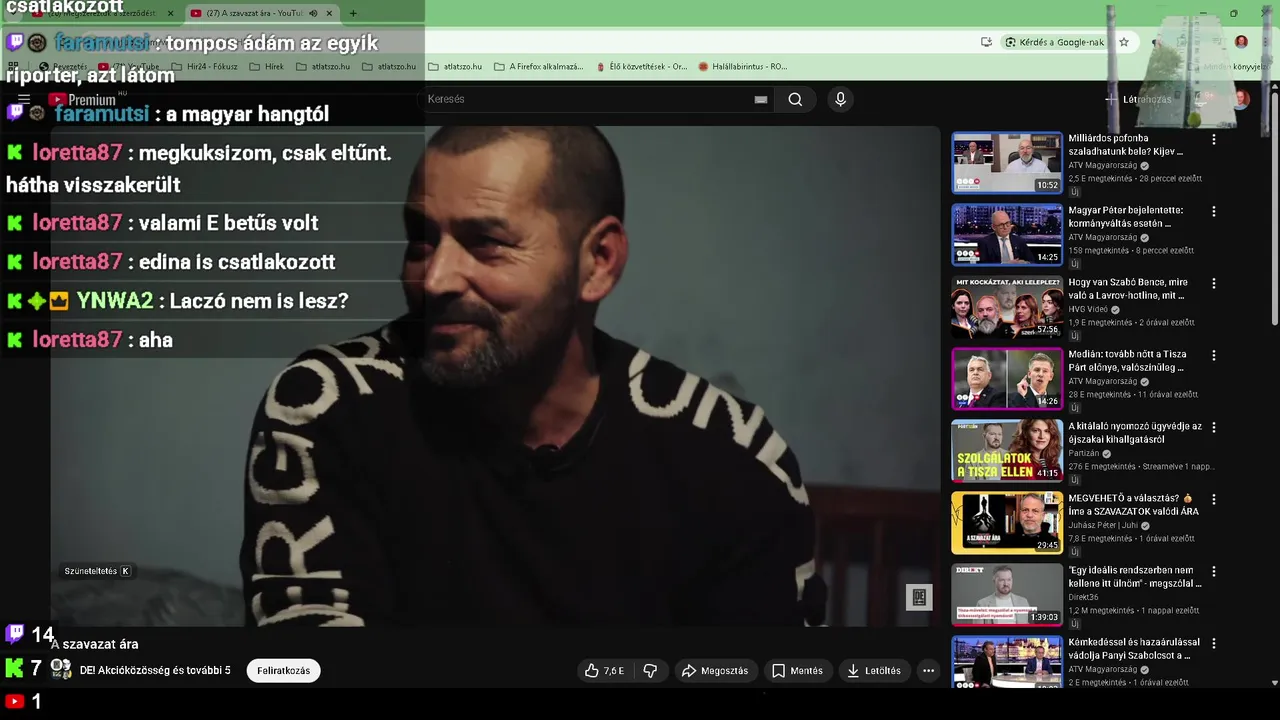Image resolution: width=1280 pixels, height=720 pixels.
Task: Pause the playing video in the player
Action: [495, 375]
